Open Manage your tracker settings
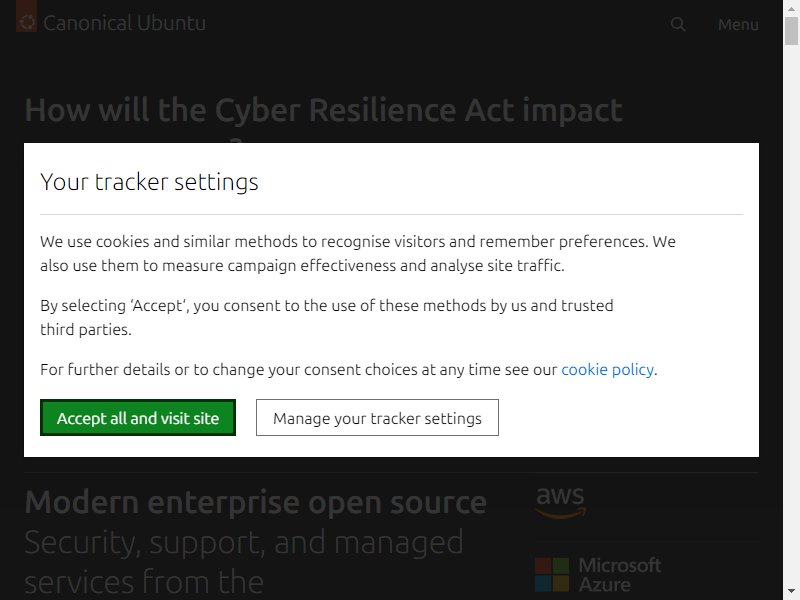The height and width of the screenshot is (600, 800). tap(377, 418)
